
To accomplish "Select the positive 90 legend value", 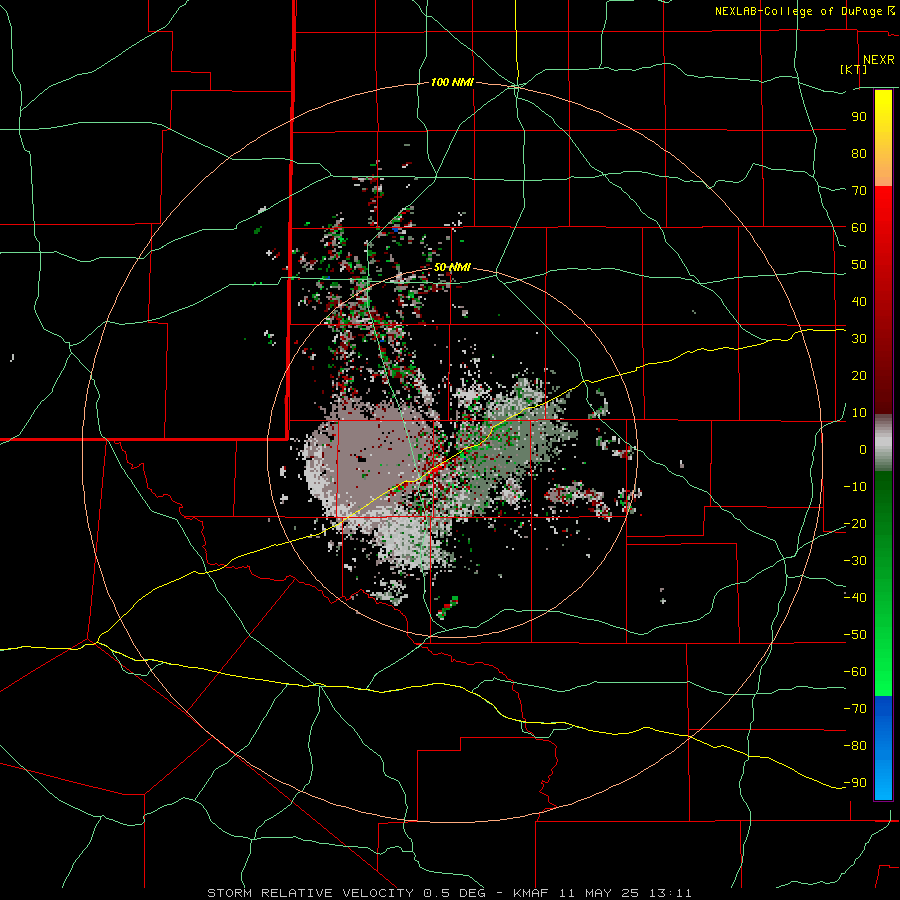I will point(859,117).
